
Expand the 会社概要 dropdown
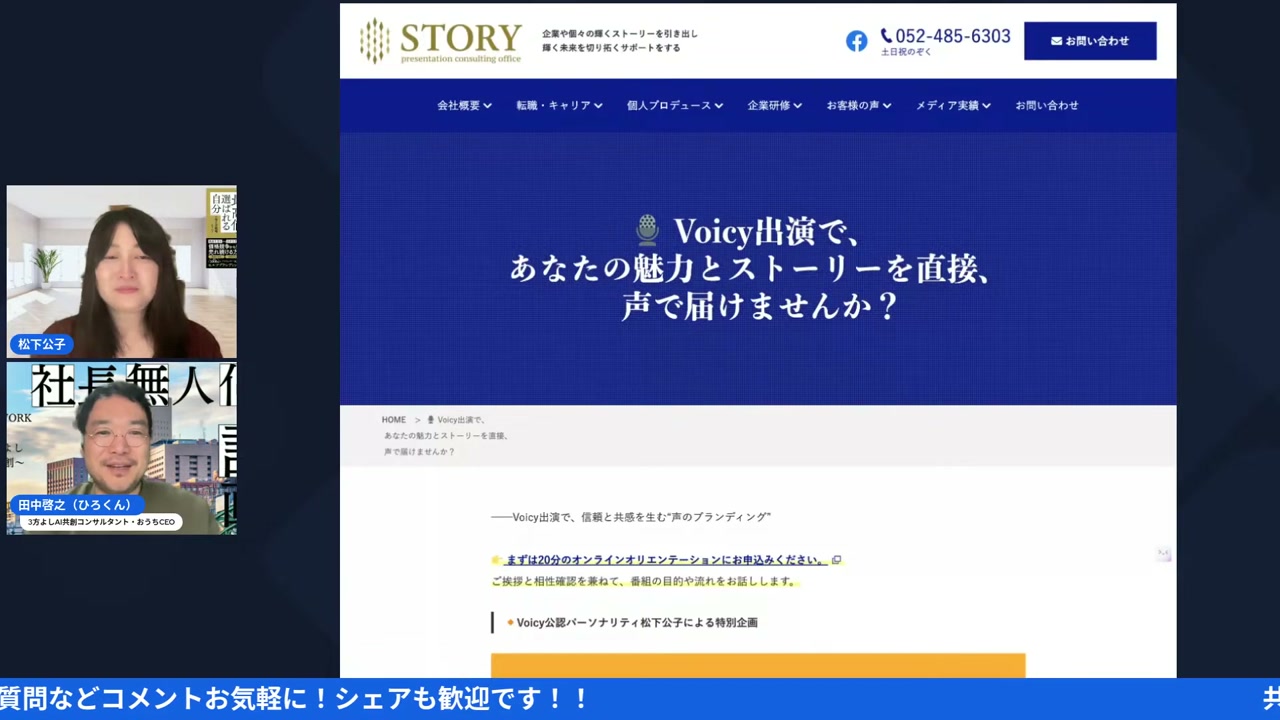pos(464,105)
